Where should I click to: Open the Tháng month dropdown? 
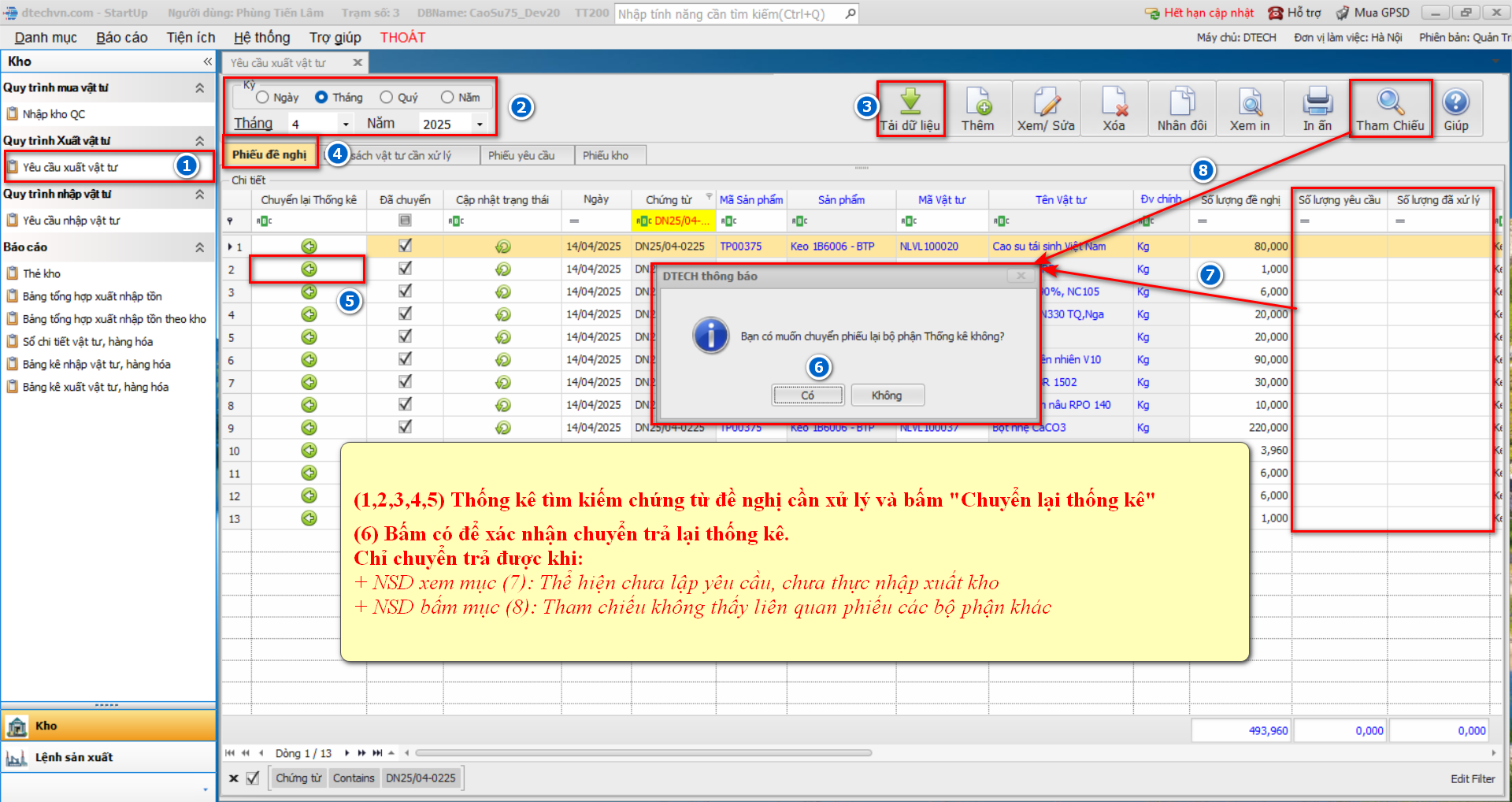345,124
